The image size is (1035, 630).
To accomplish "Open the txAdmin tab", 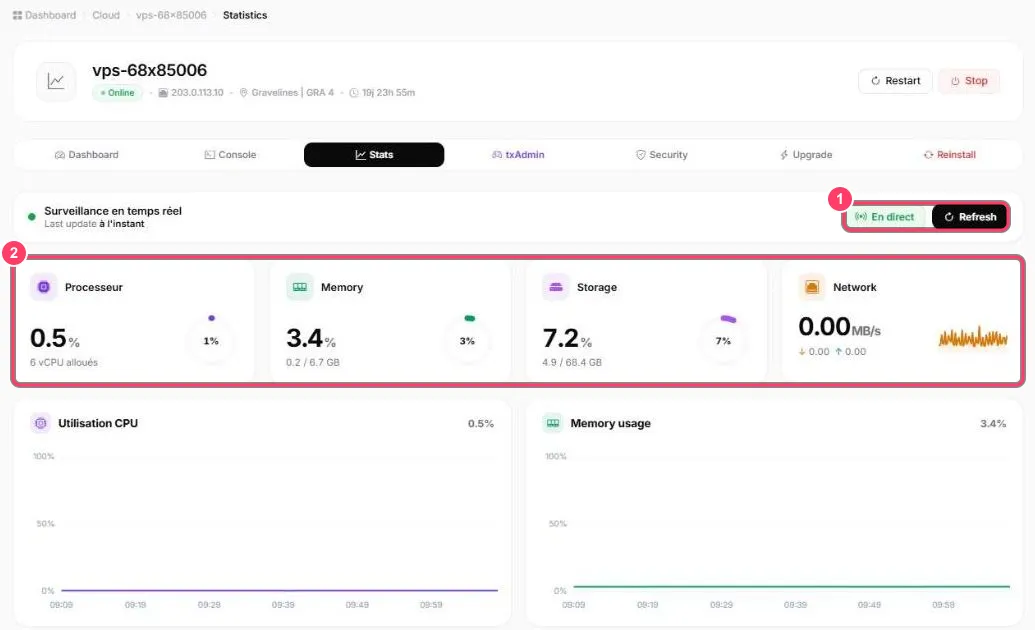I will (x=518, y=155).
